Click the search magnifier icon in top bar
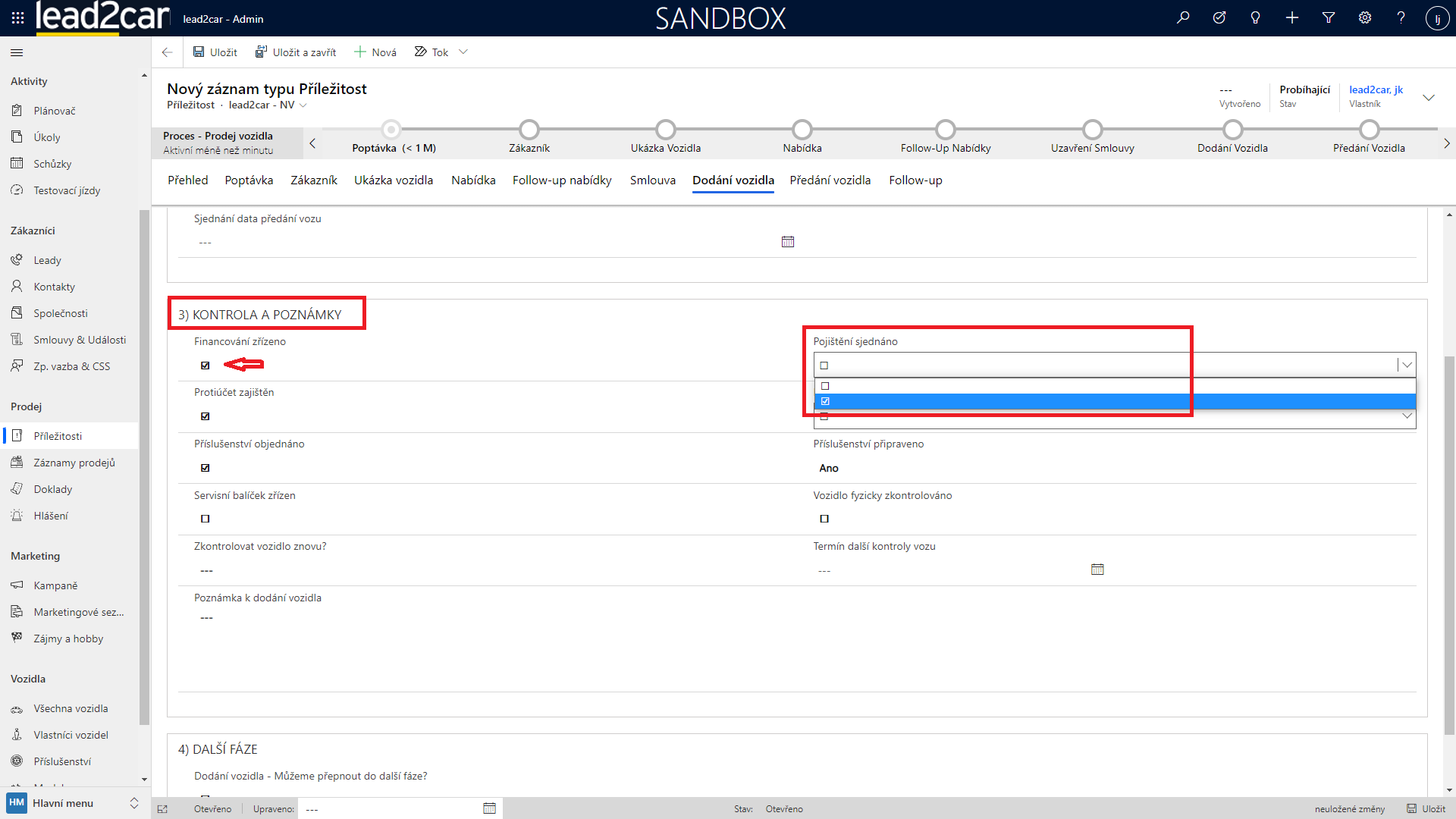 pyautogui.click(x=1183, y=18)
